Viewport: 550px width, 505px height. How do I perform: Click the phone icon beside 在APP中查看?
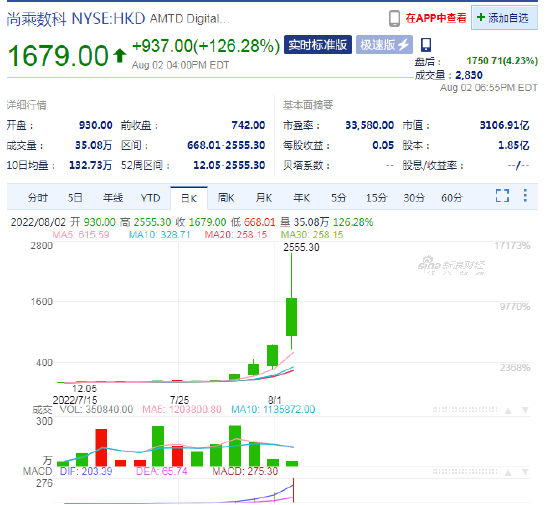coord(394,18)
